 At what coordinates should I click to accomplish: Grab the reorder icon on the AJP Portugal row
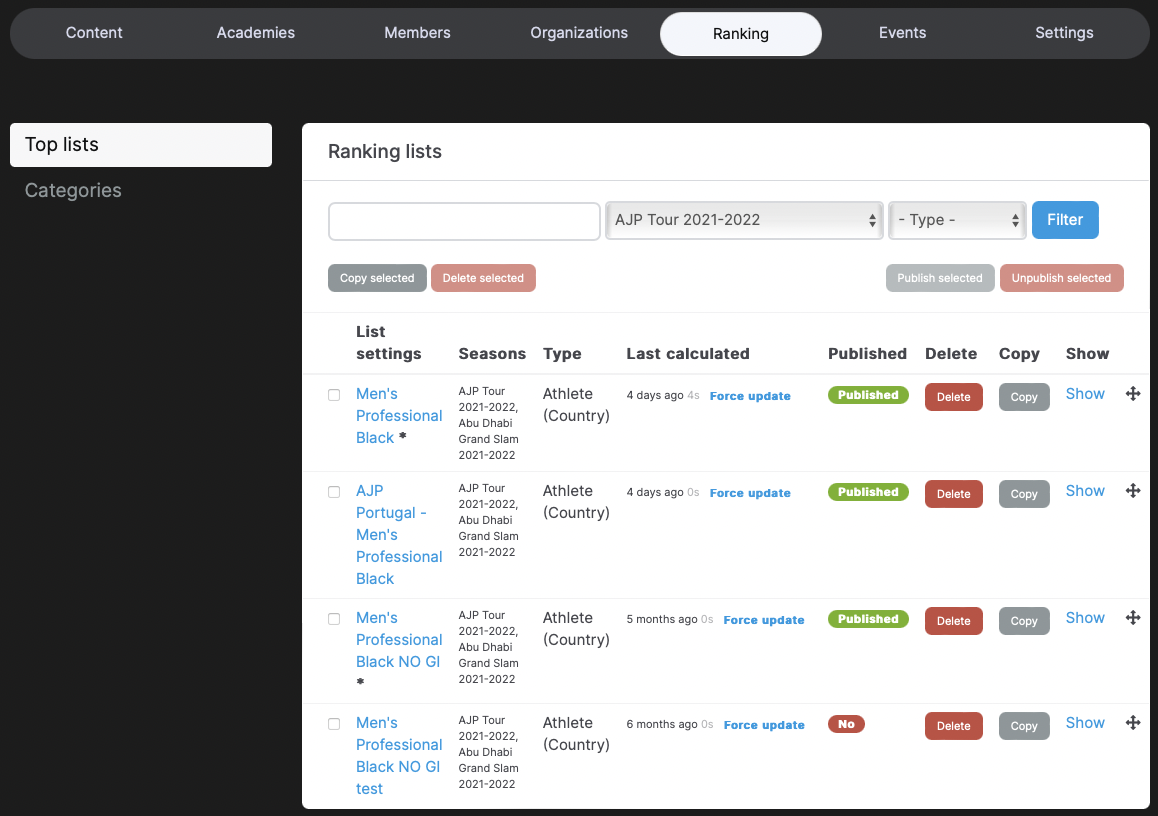point(1133,491)
